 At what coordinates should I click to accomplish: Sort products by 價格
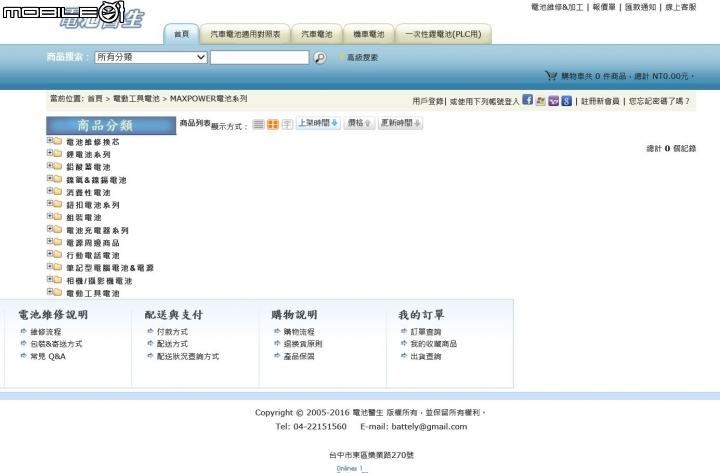(359, 123)
